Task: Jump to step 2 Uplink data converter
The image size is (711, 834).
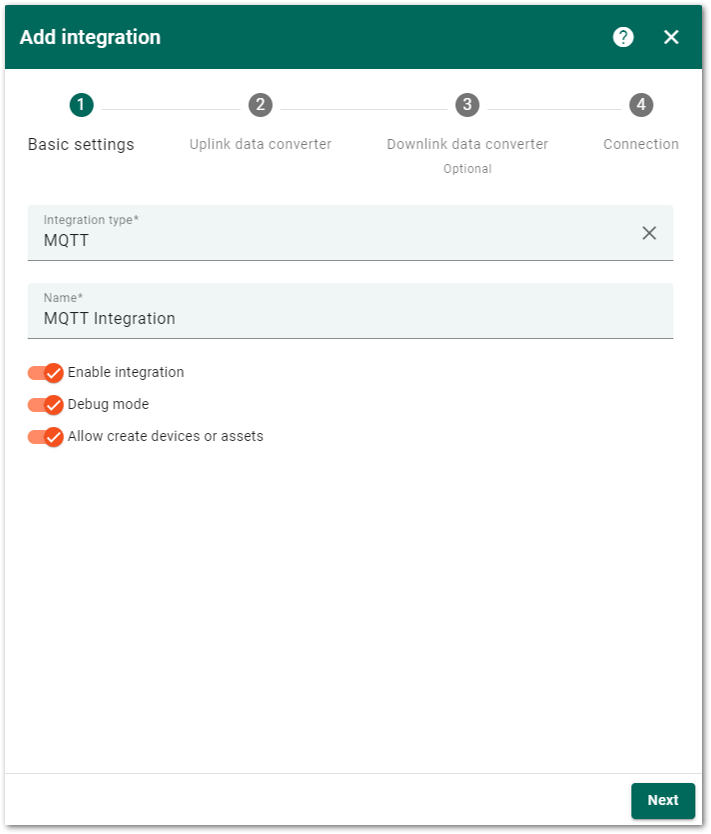Action: pyautogui.click(x=261, y=123)
